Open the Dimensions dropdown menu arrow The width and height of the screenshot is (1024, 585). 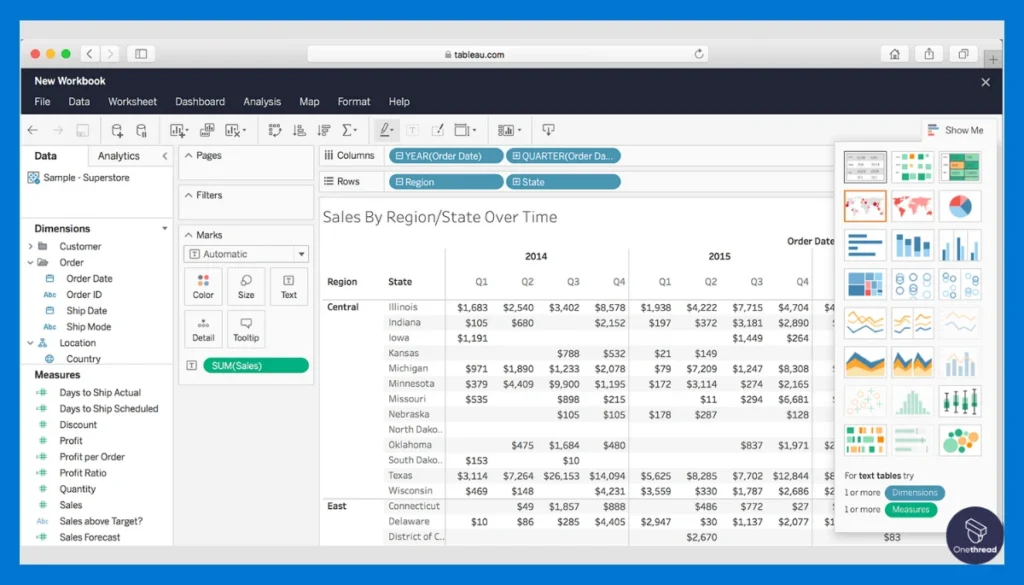point(165,229)
